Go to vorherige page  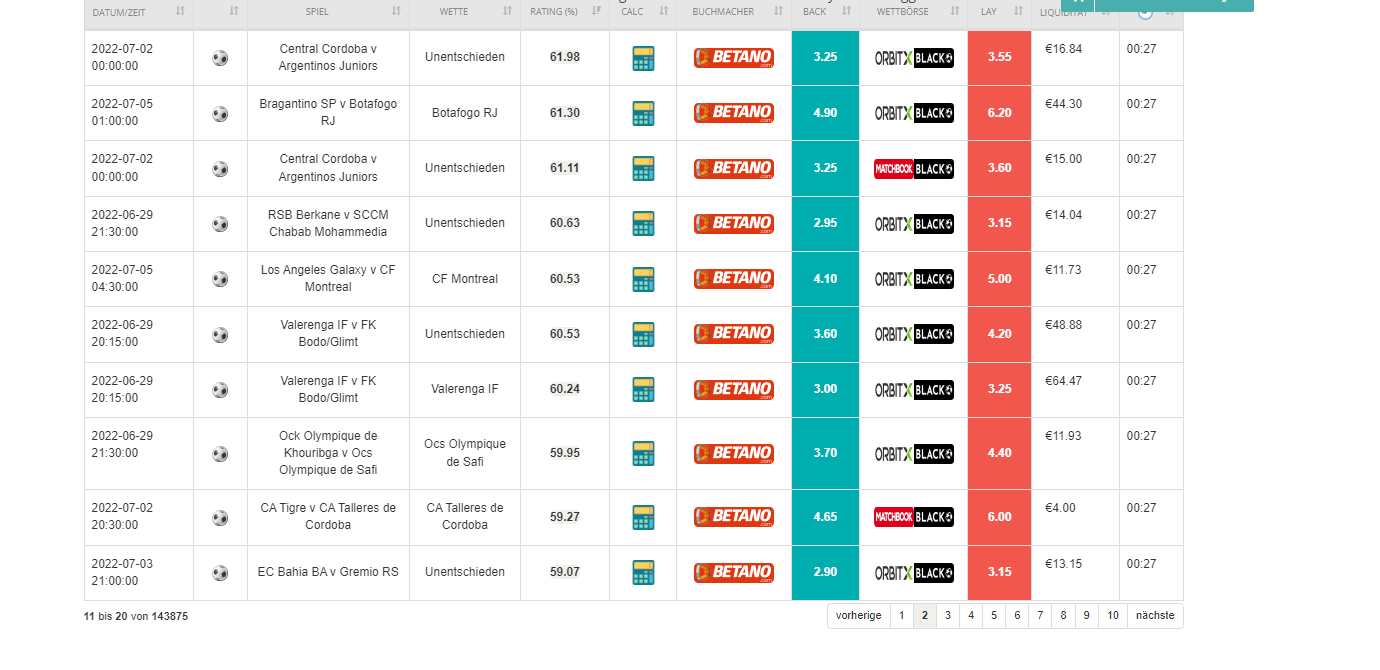pyautogui.click(x=859, y=616)
